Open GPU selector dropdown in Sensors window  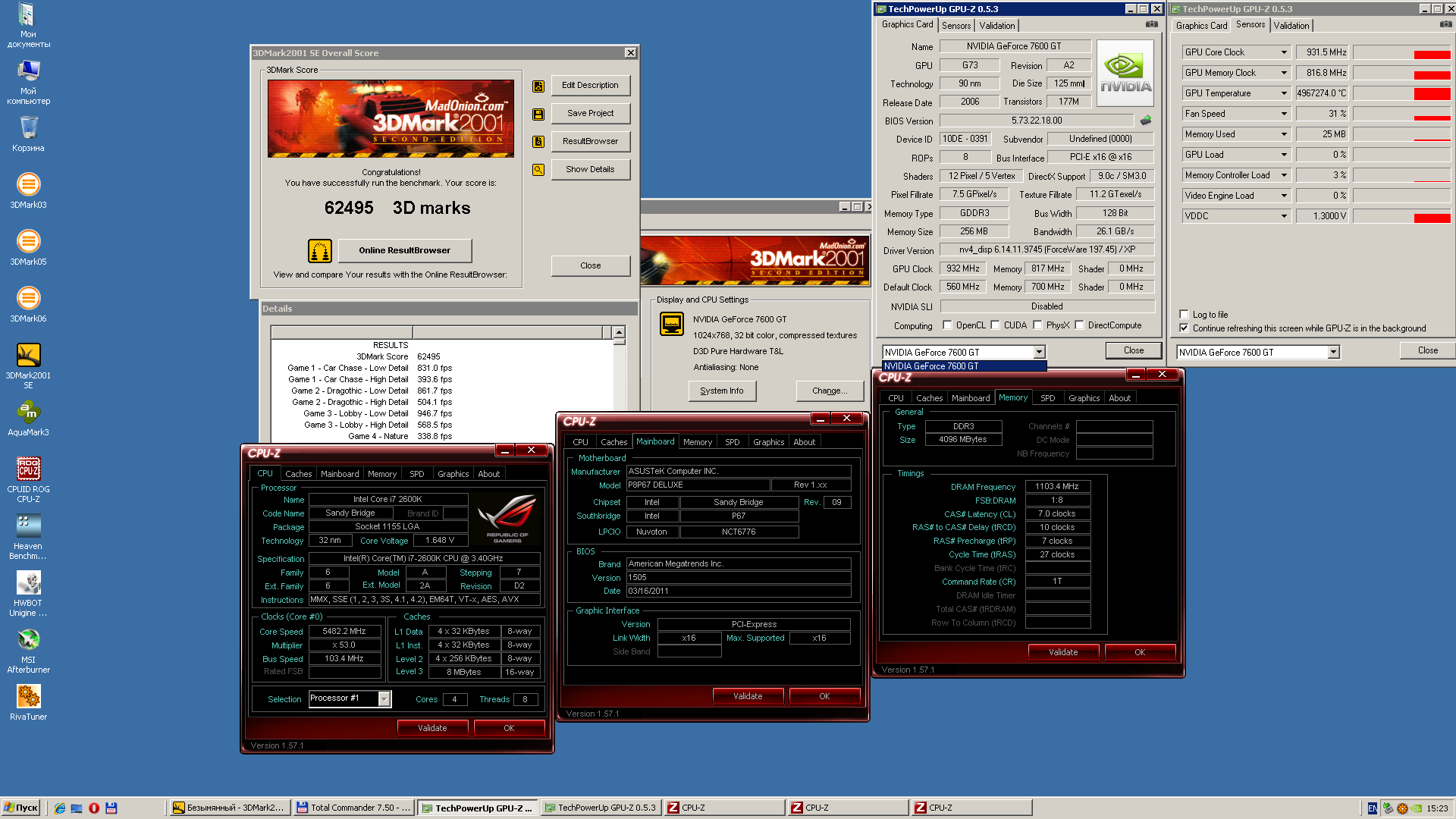click(1333, 353)
